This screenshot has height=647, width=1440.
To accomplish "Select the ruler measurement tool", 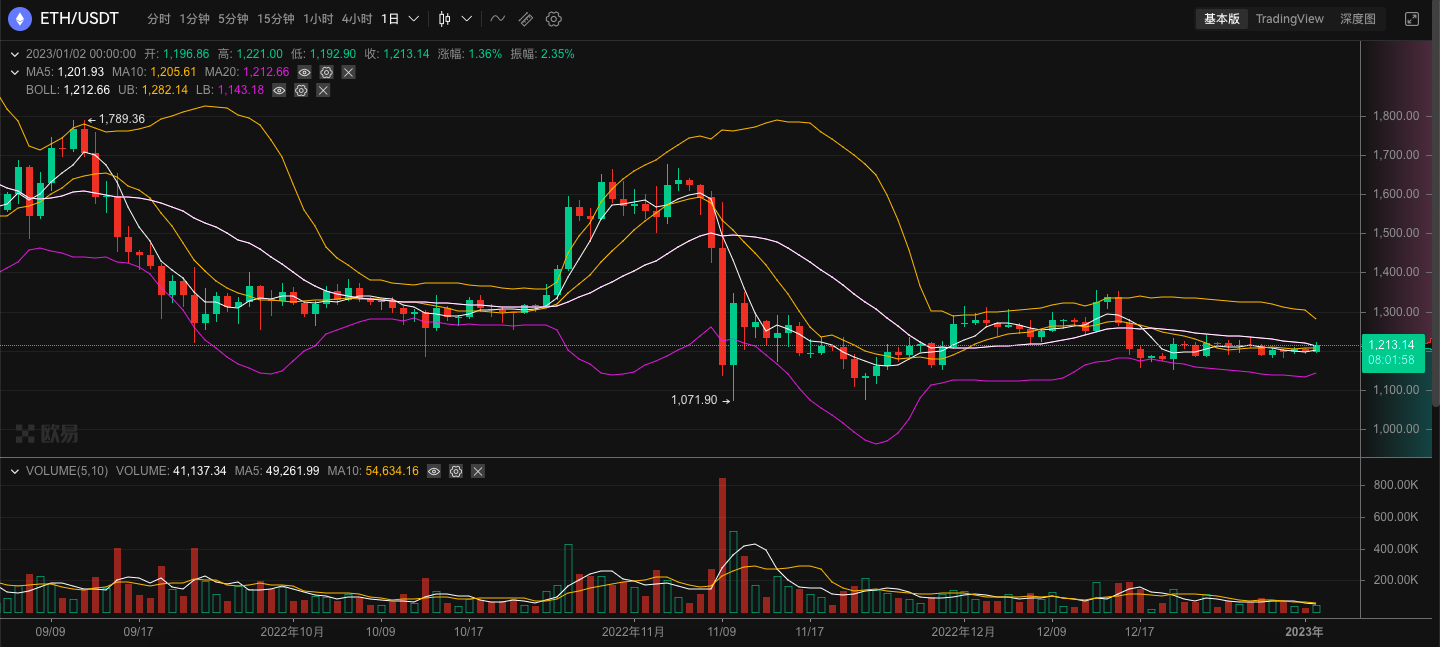I will [525, 18].
